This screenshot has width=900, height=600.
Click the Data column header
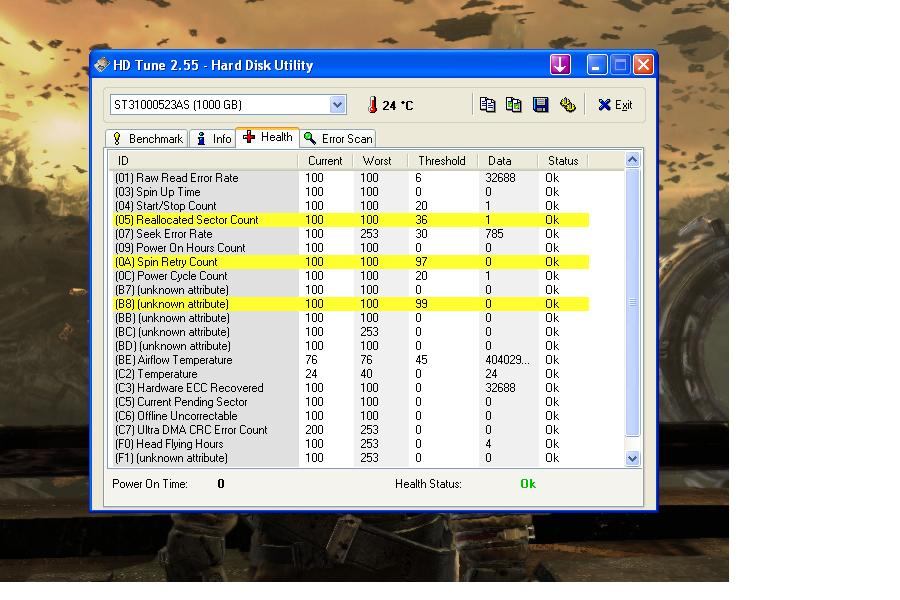click(x=507, y=161)
